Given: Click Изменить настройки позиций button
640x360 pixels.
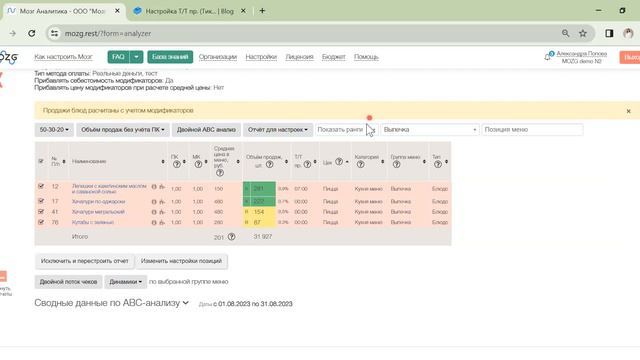Looking at the screenshot, I should pos(181,261).
